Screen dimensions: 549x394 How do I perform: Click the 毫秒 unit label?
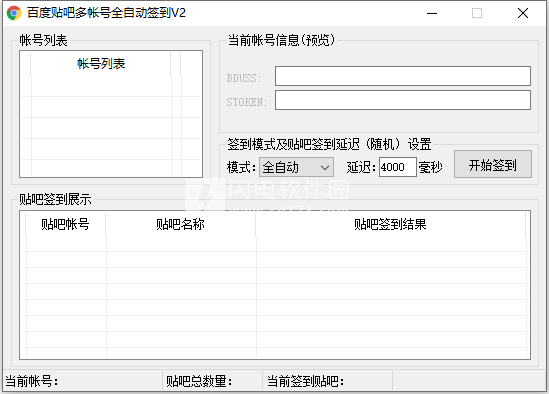point(431,167)
